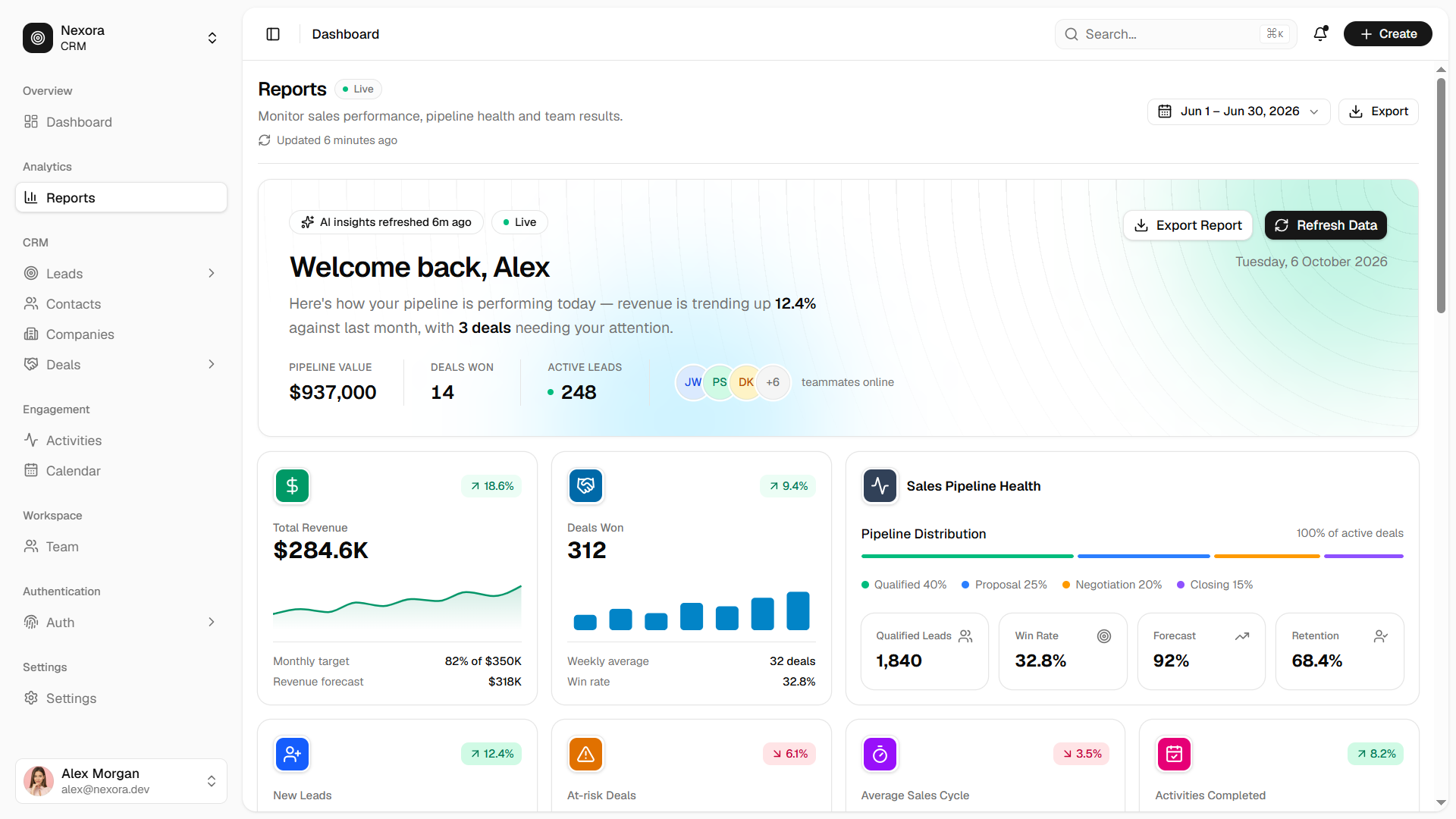Open Companies in the sidebar
This screenshot has width=1456, height=819.
pyautogui.click(x=121, y=334)
